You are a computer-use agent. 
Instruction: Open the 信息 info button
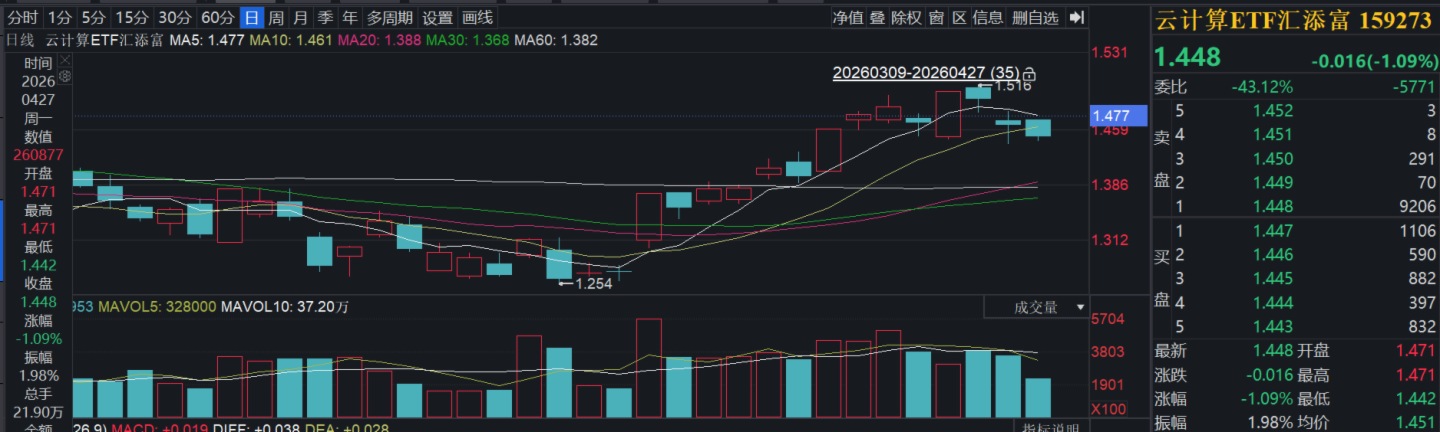988,18
